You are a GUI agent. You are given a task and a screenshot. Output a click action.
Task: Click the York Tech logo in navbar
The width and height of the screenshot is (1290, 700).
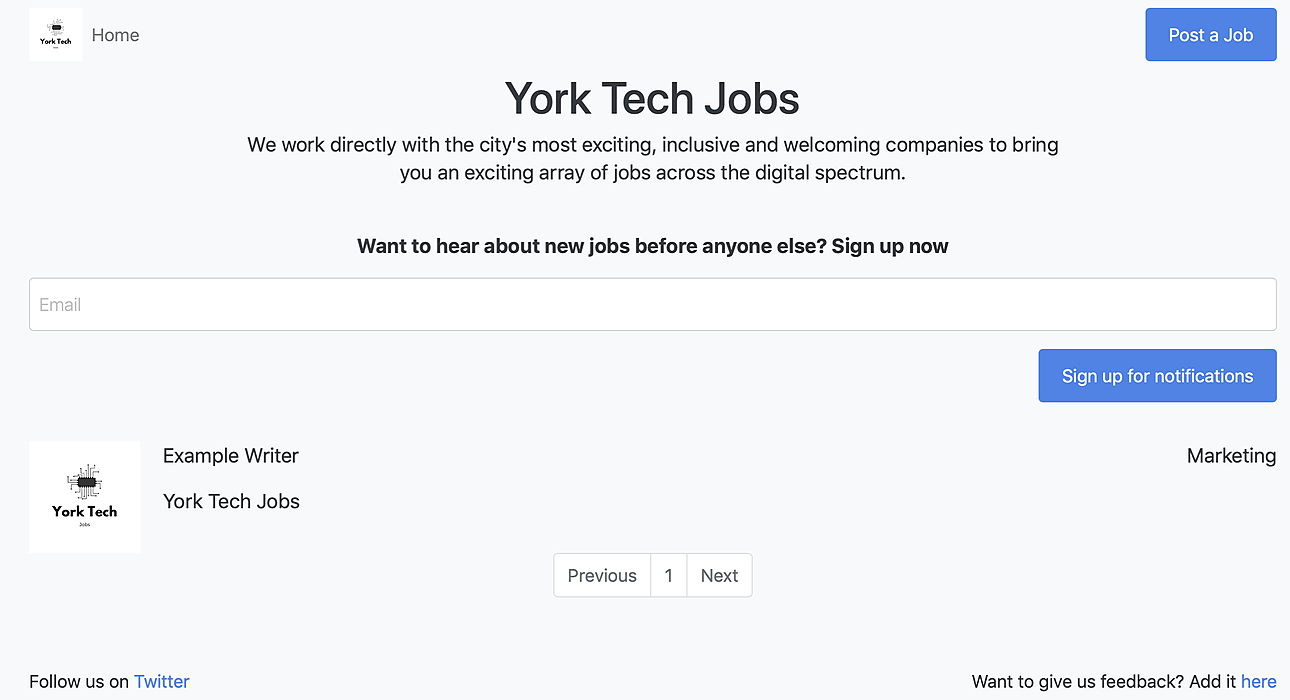pyautogui.click(x=55, y=35)
